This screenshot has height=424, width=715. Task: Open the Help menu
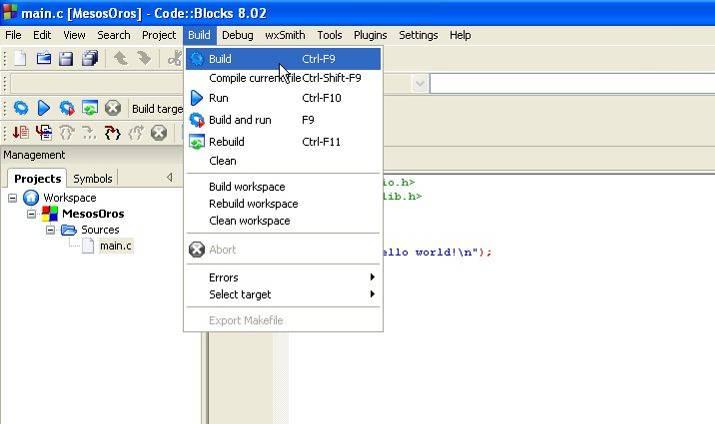[x=460, y=35]
